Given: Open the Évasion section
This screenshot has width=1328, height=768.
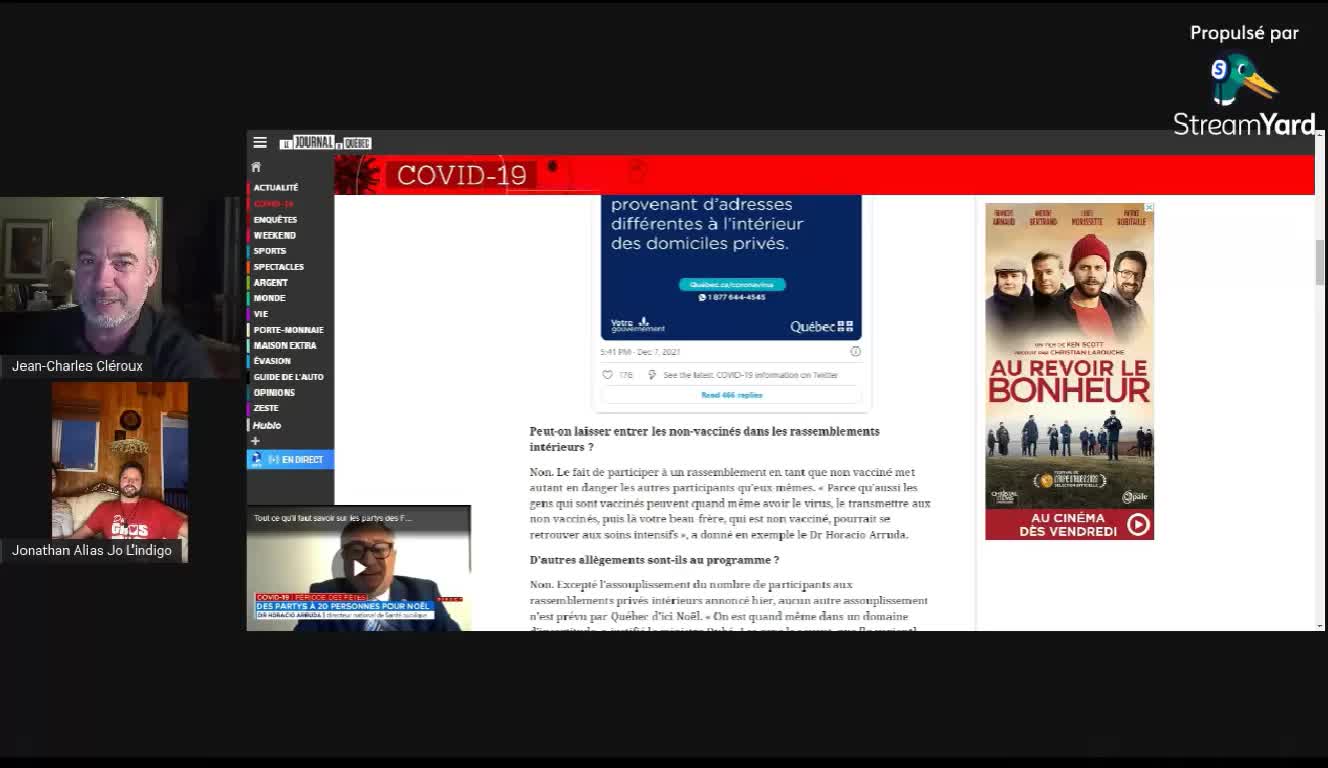Looking at the screenshot, I should pos(272,361).
